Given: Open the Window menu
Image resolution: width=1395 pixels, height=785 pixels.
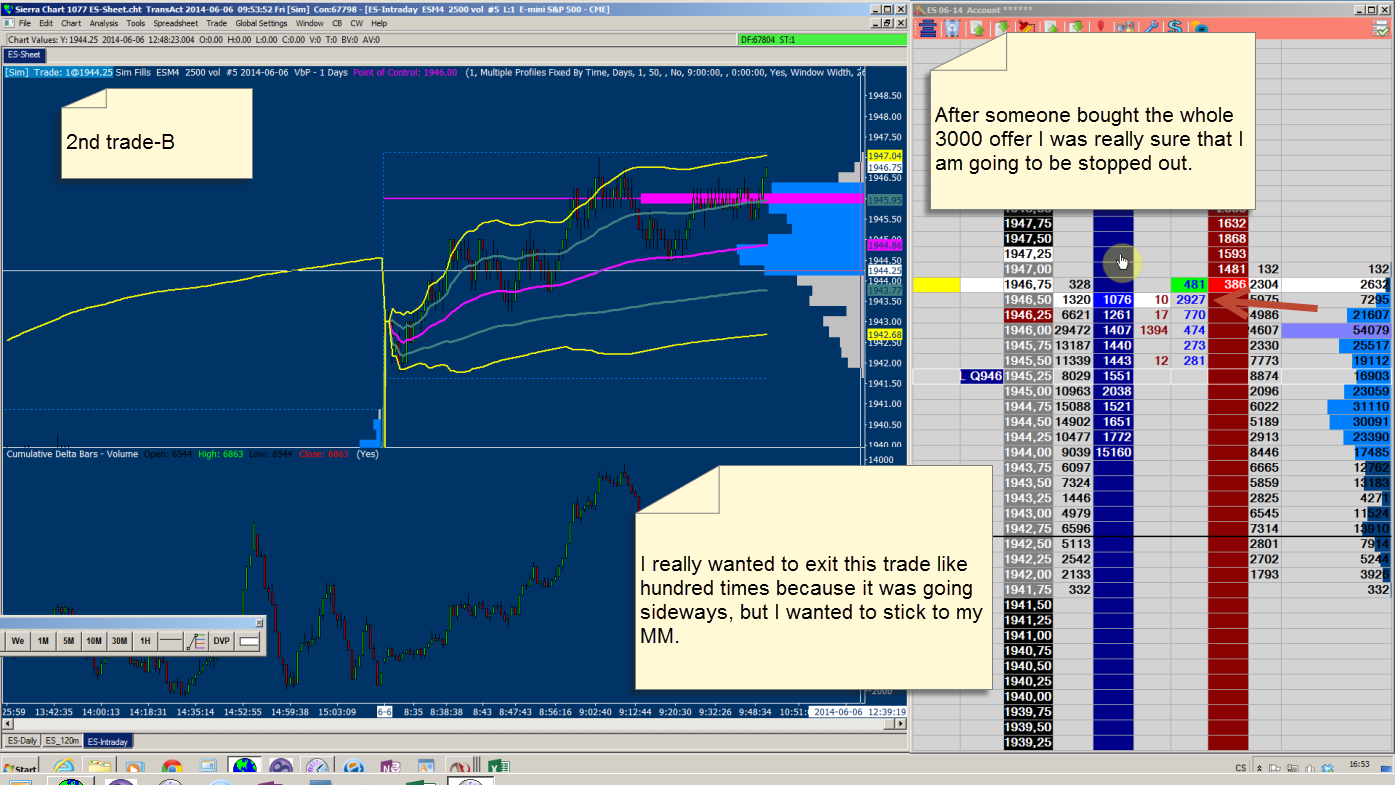Looking at the screenshot, I should (x=310, y=23).
